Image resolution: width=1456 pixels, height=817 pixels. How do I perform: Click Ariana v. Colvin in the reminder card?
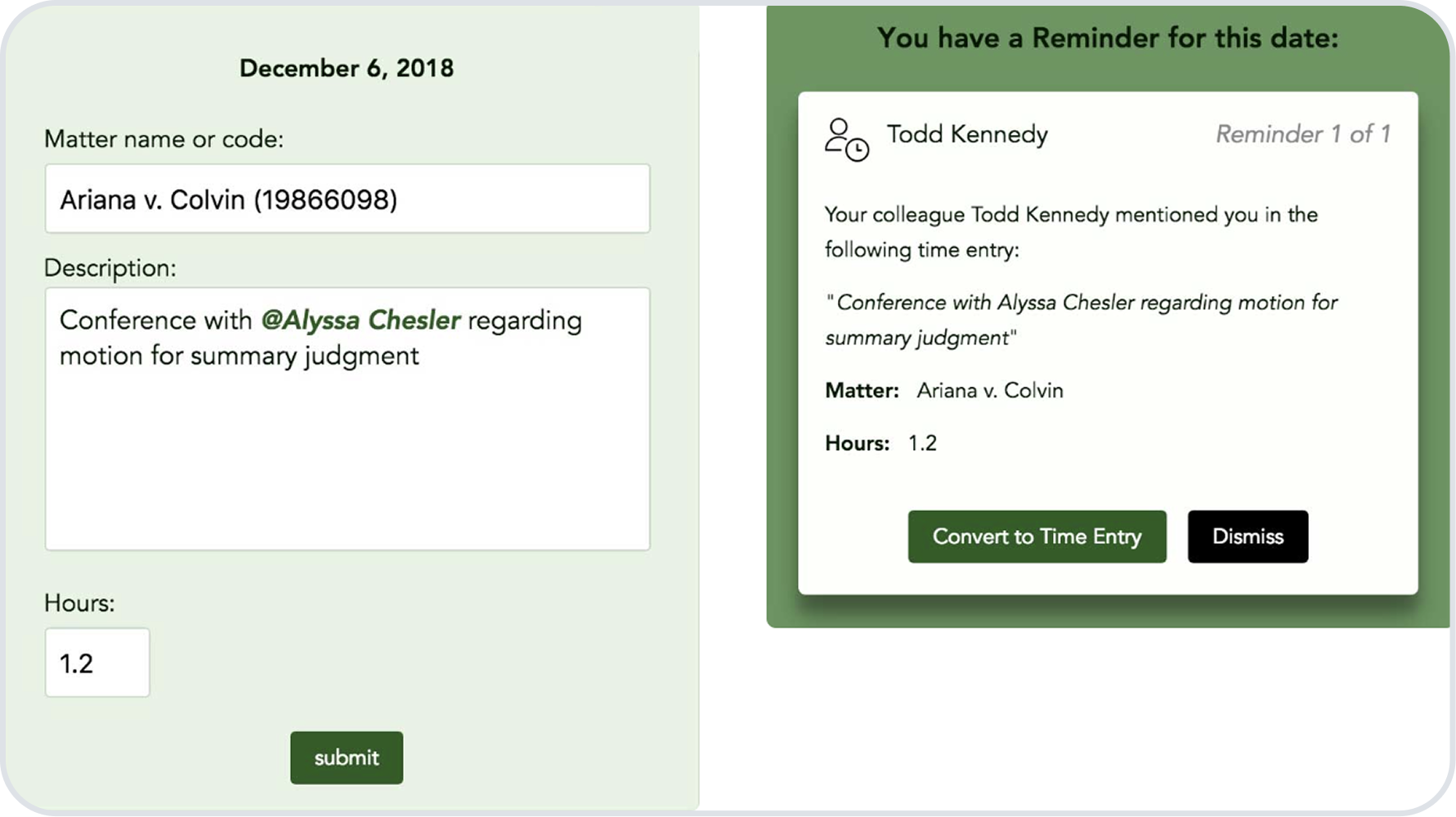988,390
